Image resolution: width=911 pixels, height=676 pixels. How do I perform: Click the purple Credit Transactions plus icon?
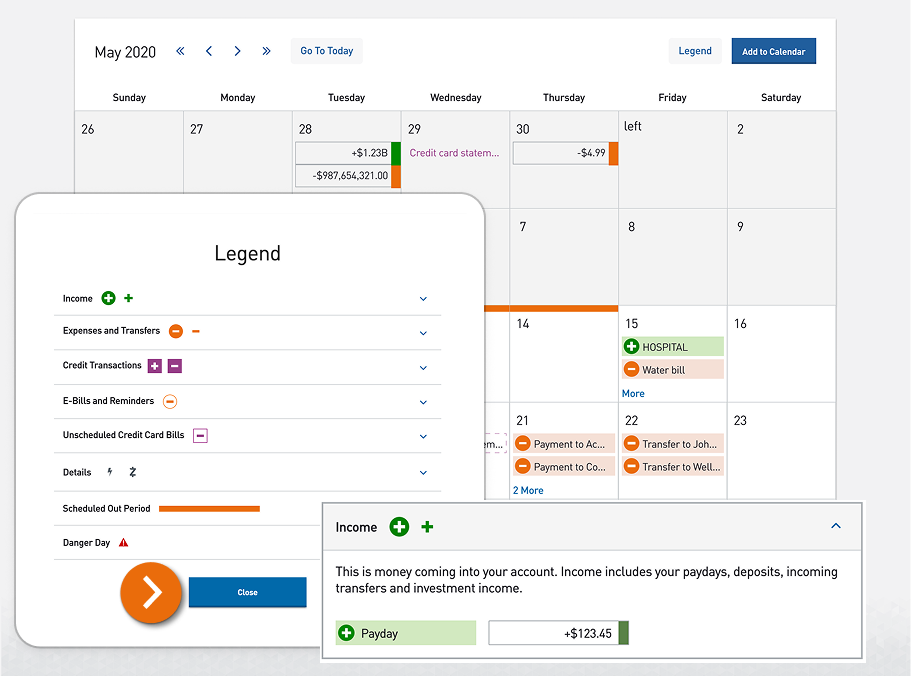coord(155,365)
